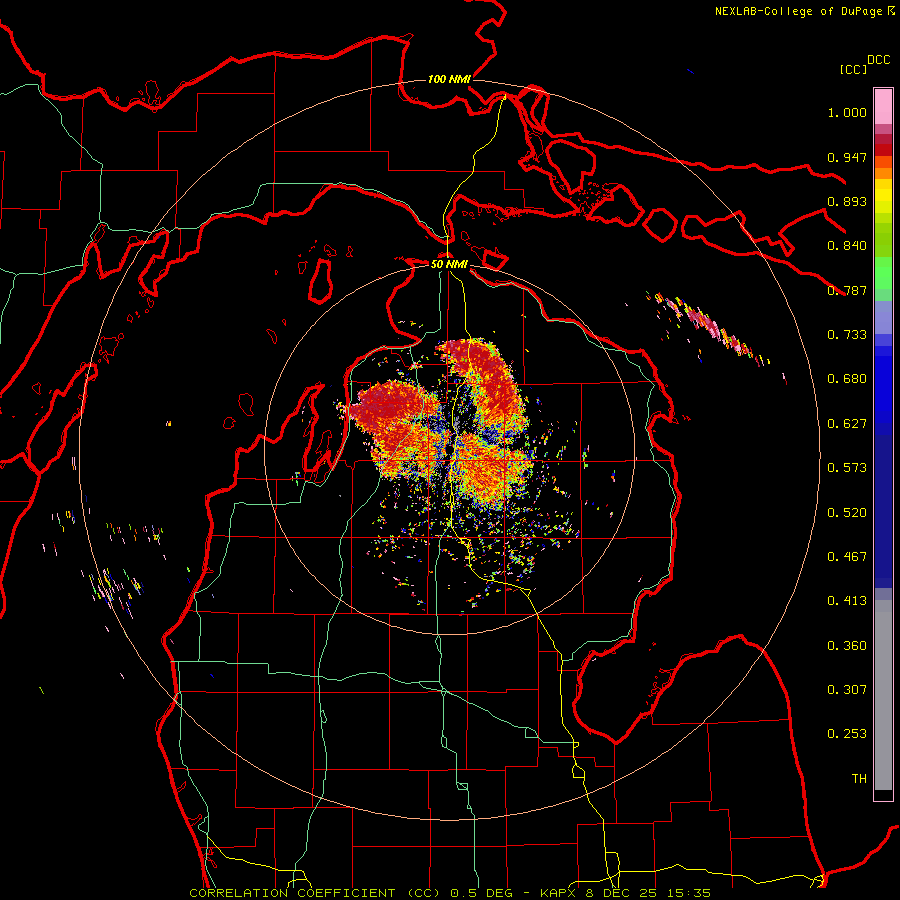The width and height of the screenshot is (900, 900).
Task: Click the gray bottom segment of color bar
Action: click(x=883, y=695)
